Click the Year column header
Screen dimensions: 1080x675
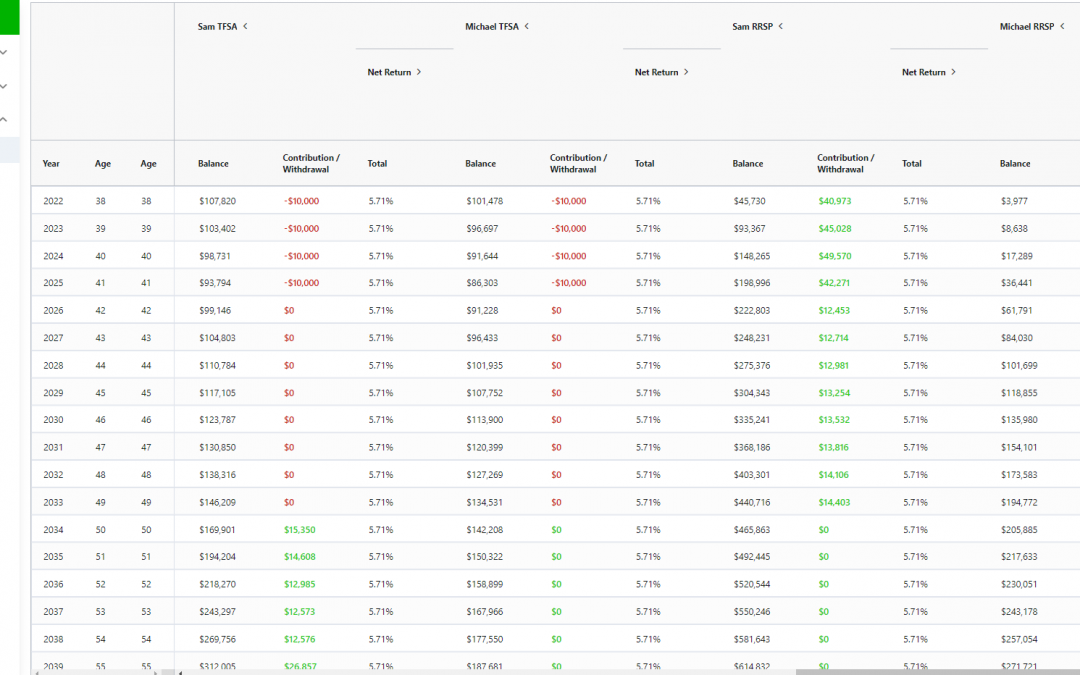51,163
